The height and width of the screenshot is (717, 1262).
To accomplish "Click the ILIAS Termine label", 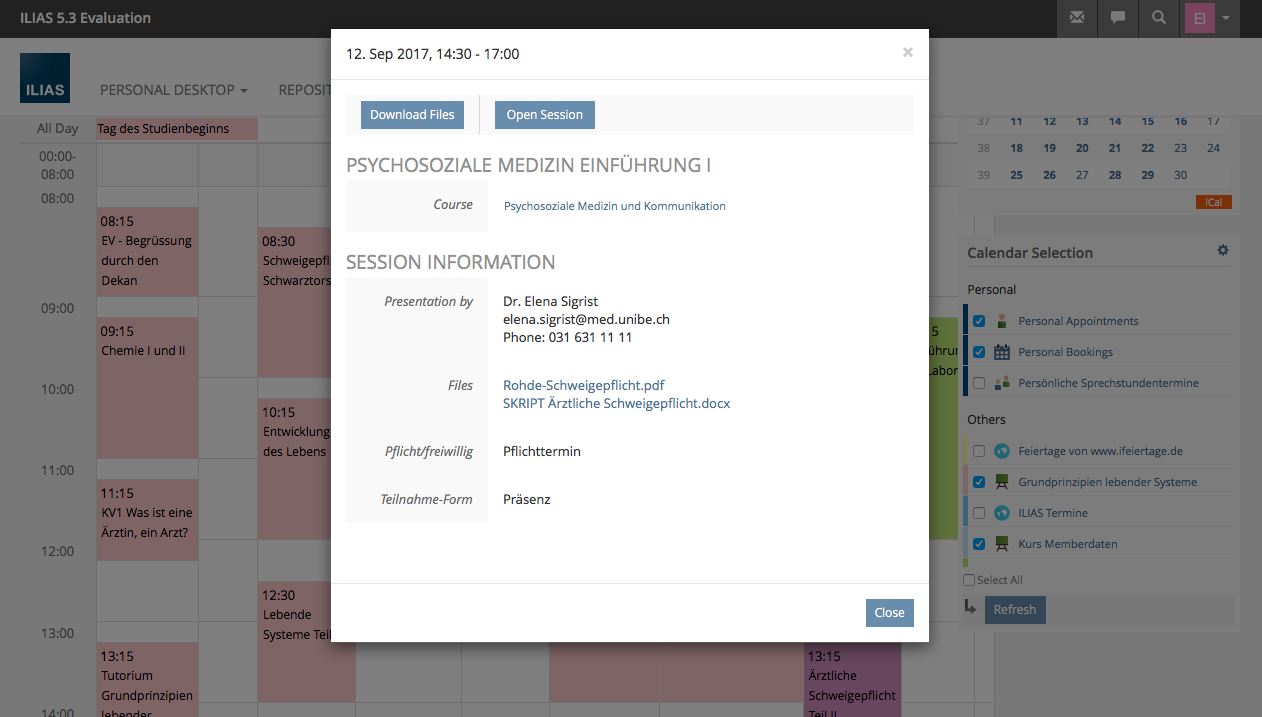I will pyautogui.click(x=1053, y=513).
